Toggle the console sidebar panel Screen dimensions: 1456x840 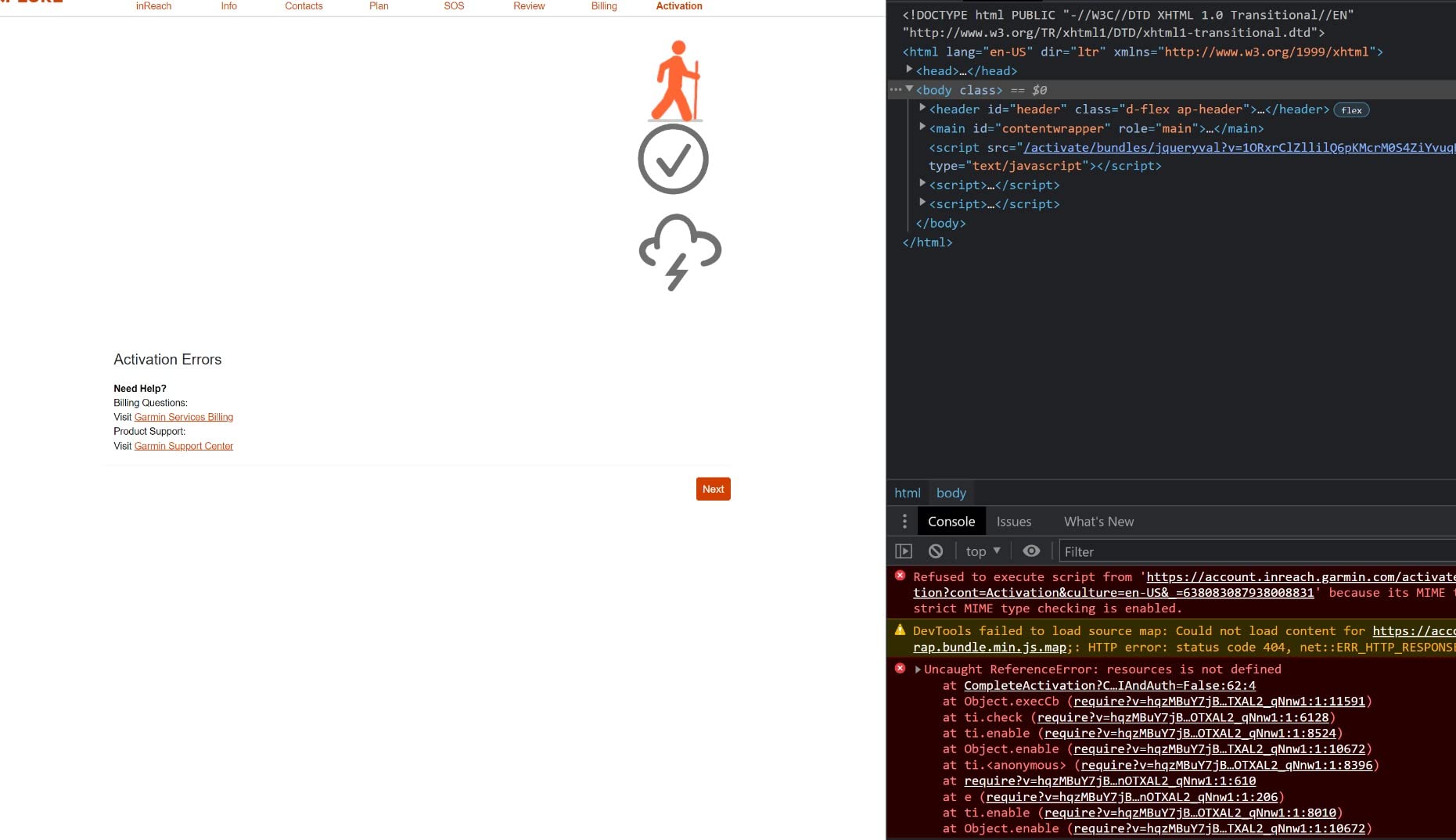coord(904,551)
